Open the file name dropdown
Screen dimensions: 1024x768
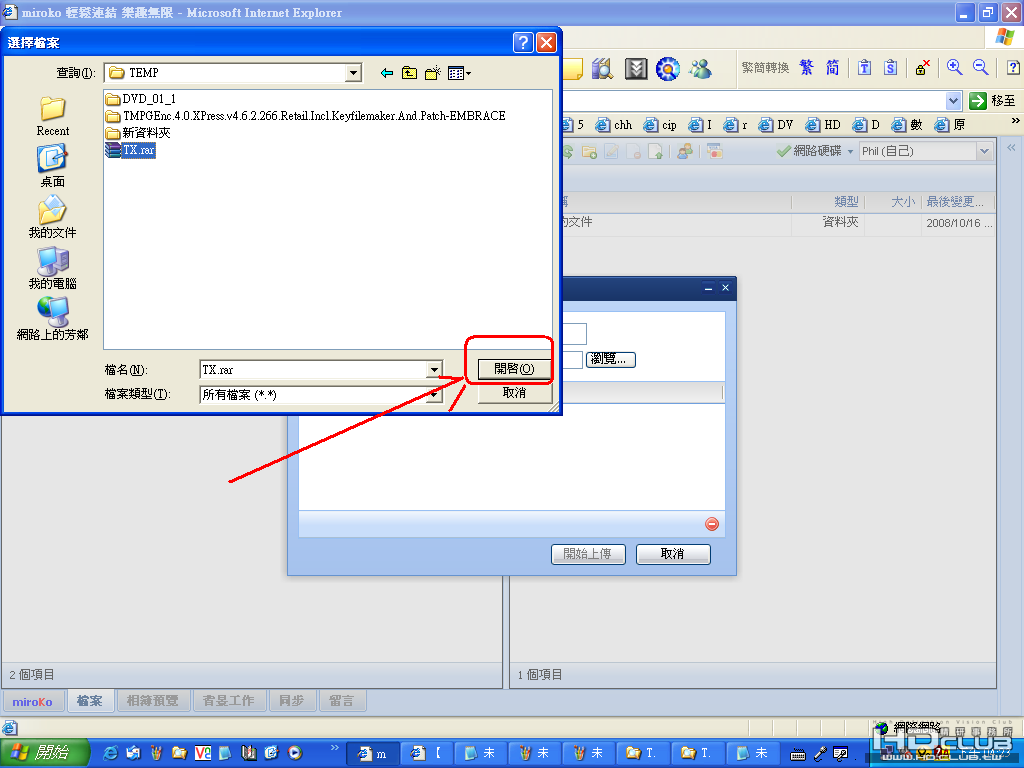click(x=434, y=370)
